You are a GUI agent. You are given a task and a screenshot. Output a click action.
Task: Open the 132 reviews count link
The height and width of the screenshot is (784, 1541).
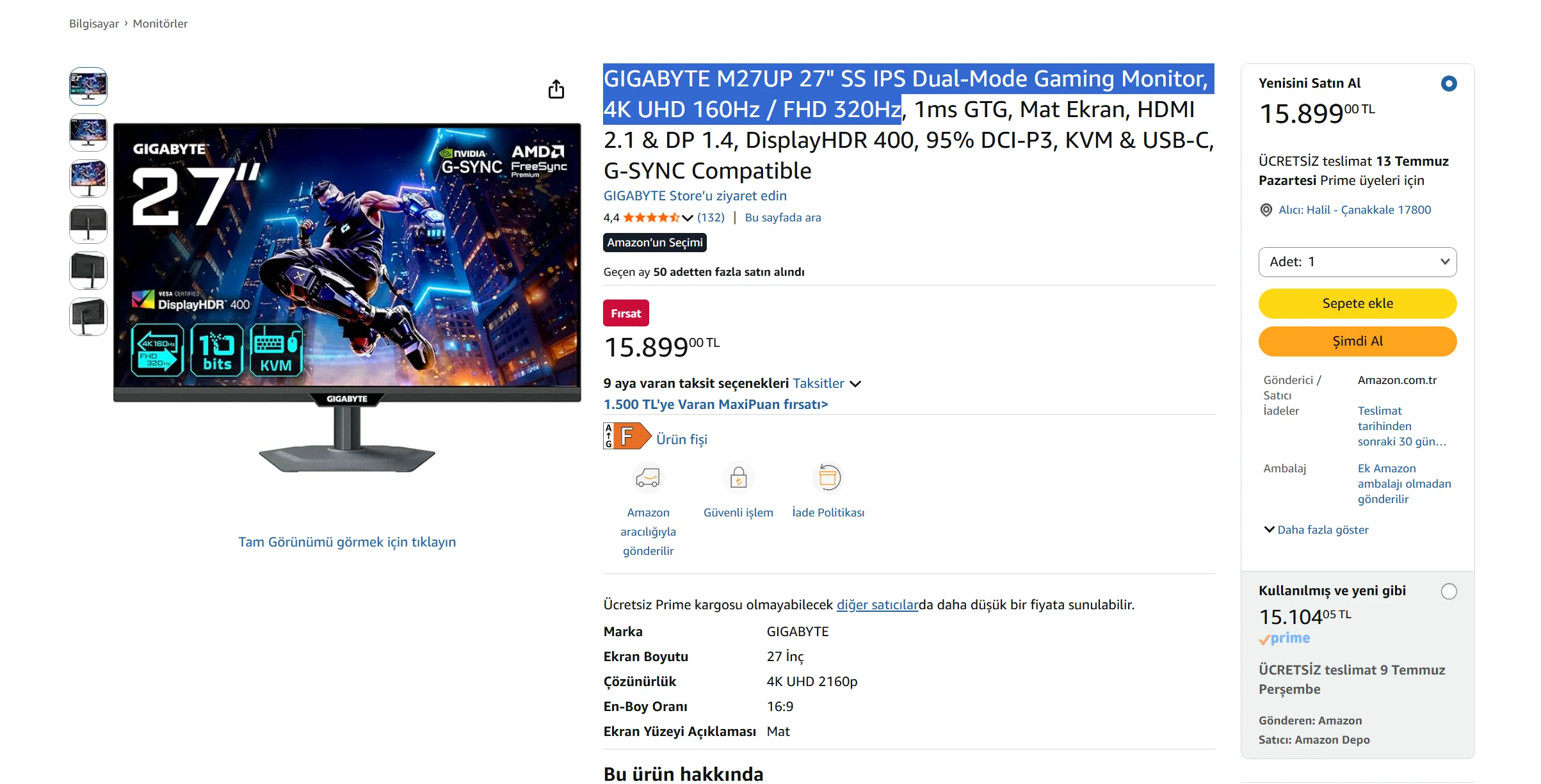pyautogui.click(x=711, y=218)
